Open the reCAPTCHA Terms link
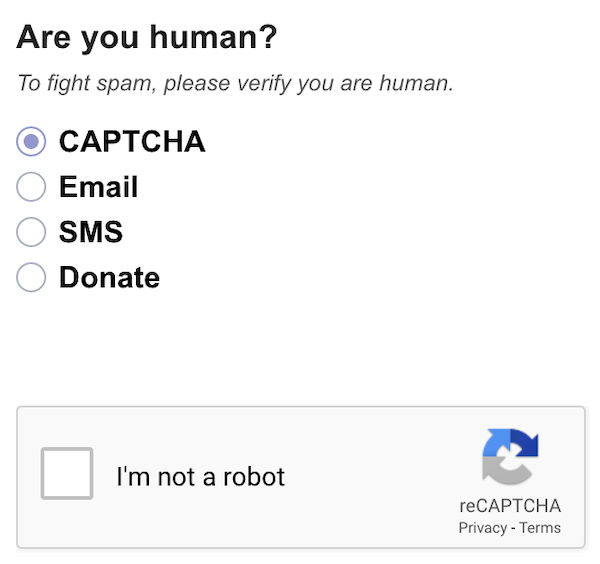 [x=540, y=528]
